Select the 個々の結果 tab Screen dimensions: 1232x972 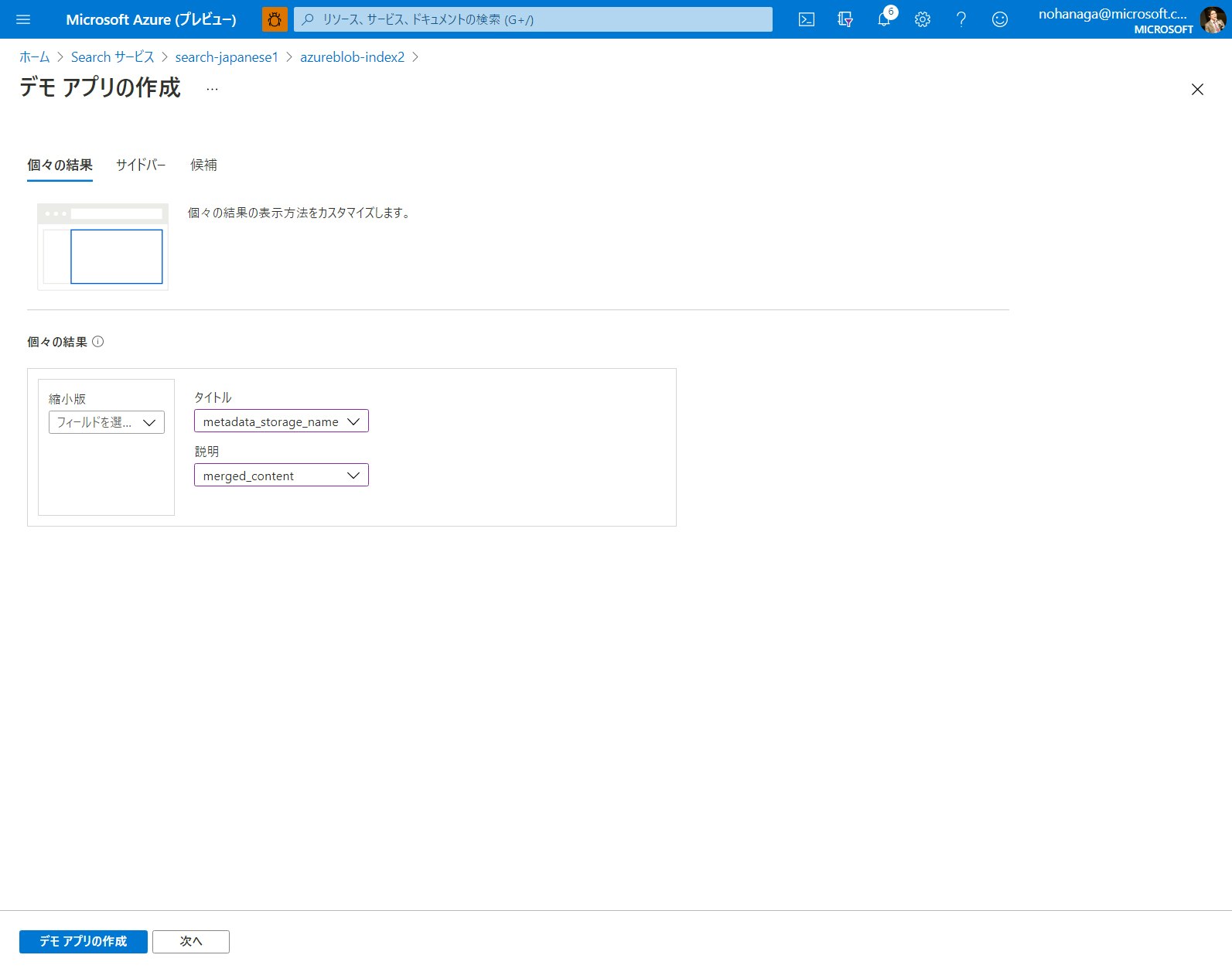60,165
